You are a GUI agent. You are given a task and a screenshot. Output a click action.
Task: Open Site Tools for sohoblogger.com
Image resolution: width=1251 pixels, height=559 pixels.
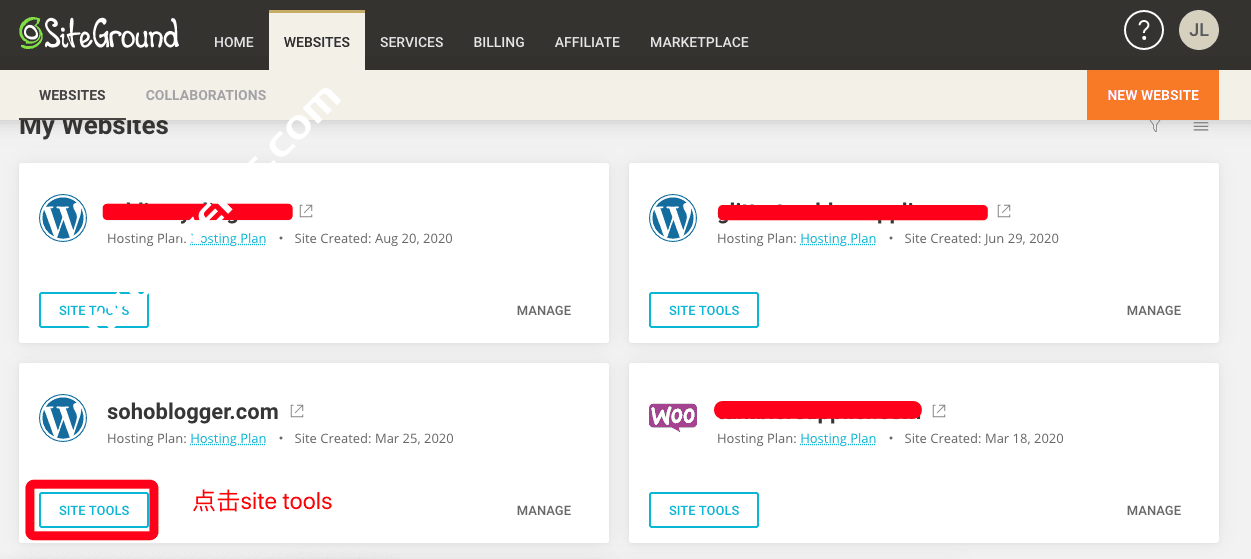pyautogui.click(x=94, y=510)
